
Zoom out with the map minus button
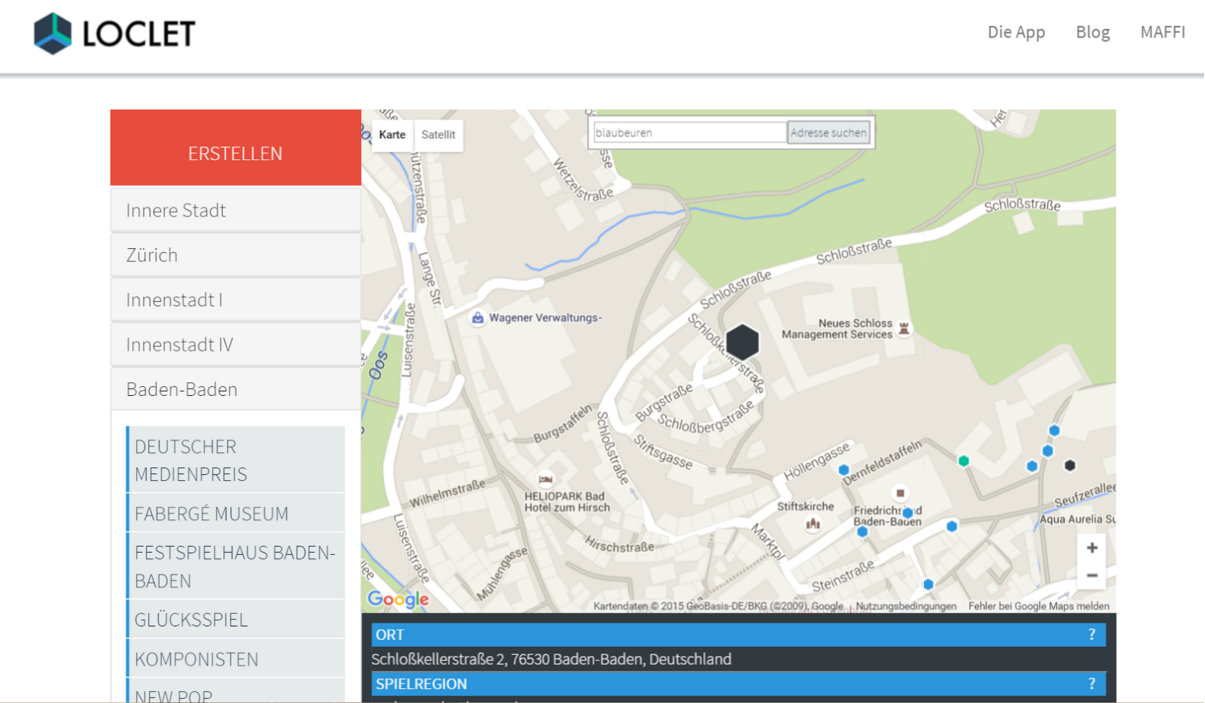(x=1091, y=575)
